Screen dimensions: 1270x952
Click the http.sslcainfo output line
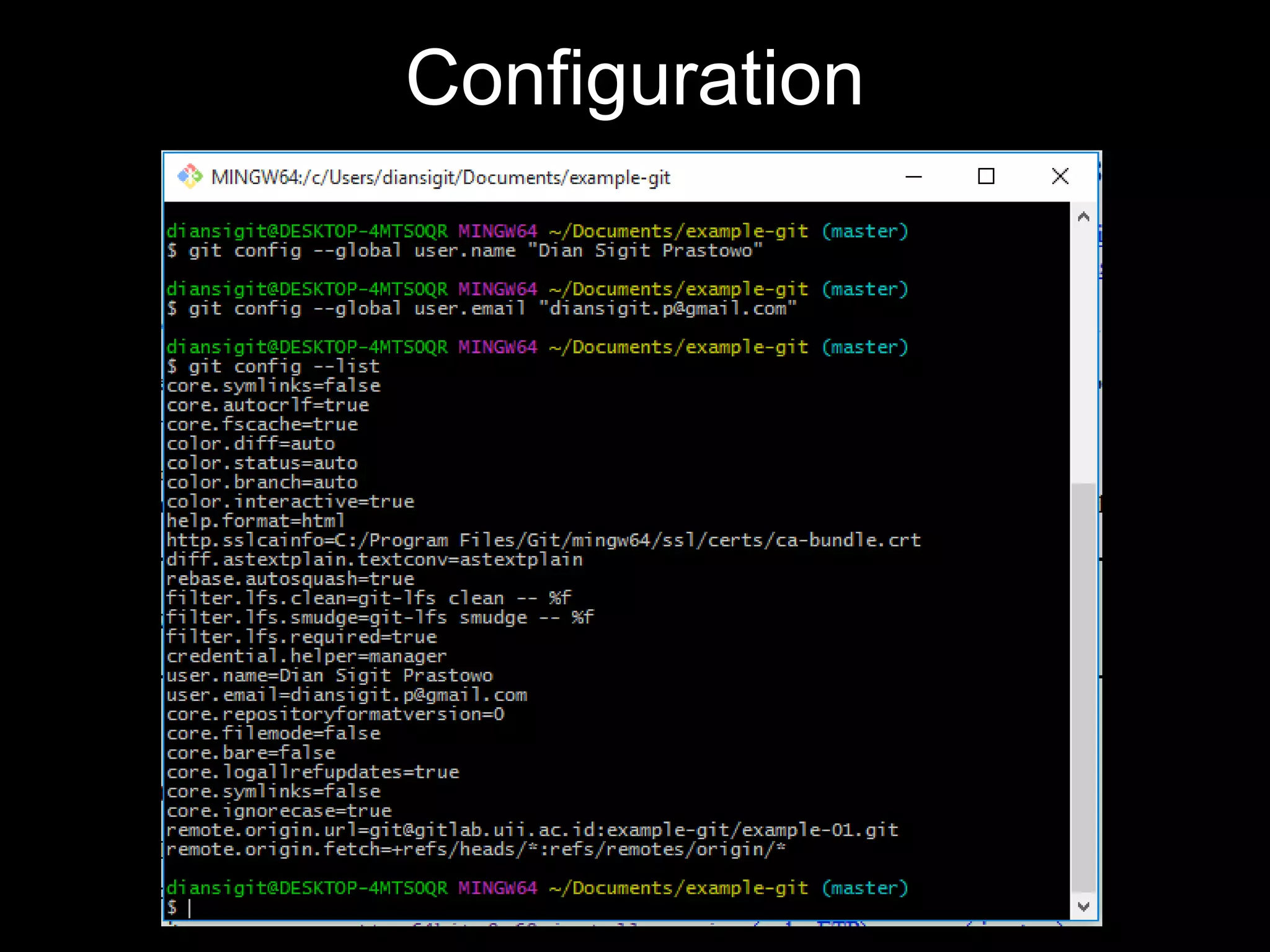(x=543, y=540)
